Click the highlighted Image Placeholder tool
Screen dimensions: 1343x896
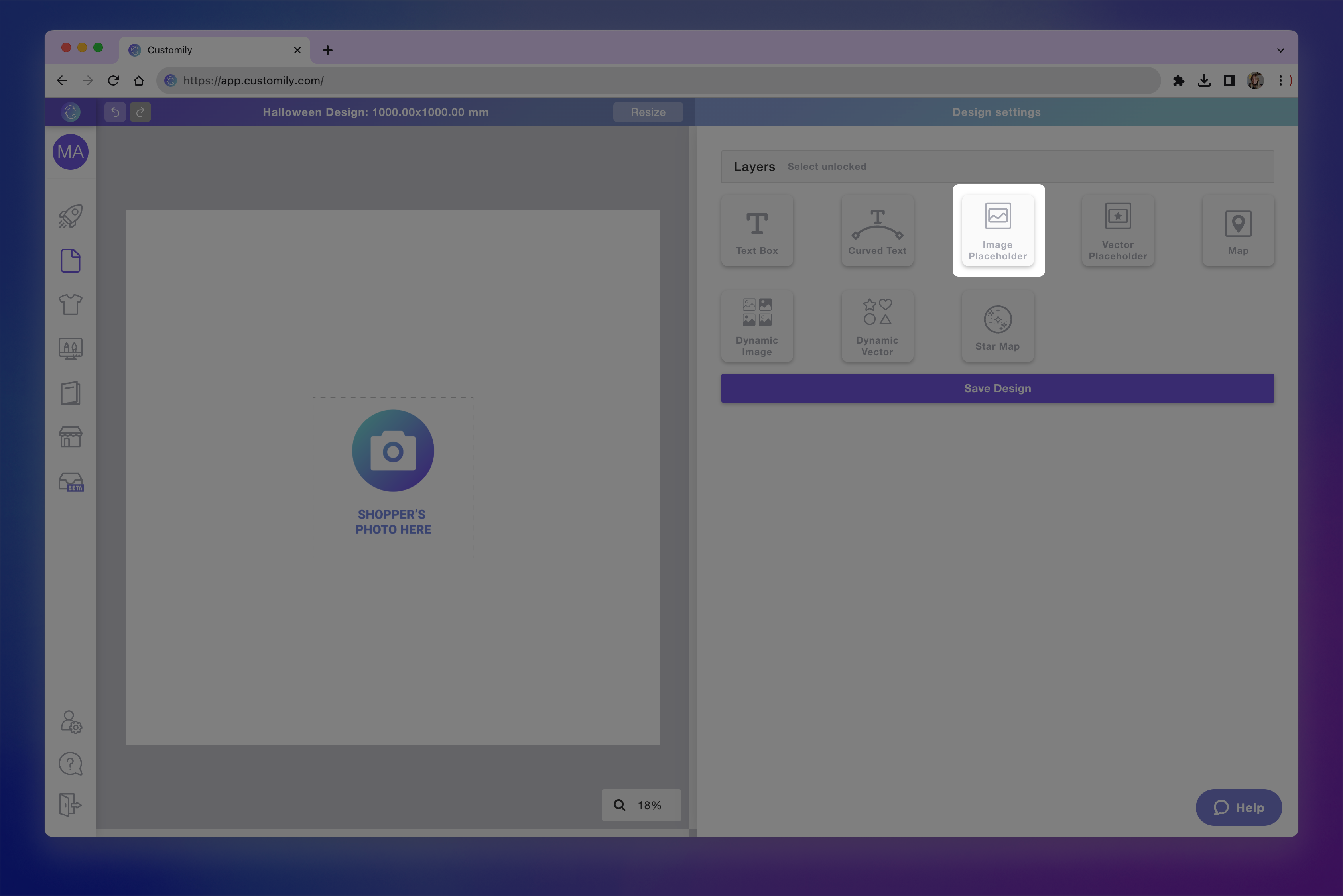coord(997,230)
